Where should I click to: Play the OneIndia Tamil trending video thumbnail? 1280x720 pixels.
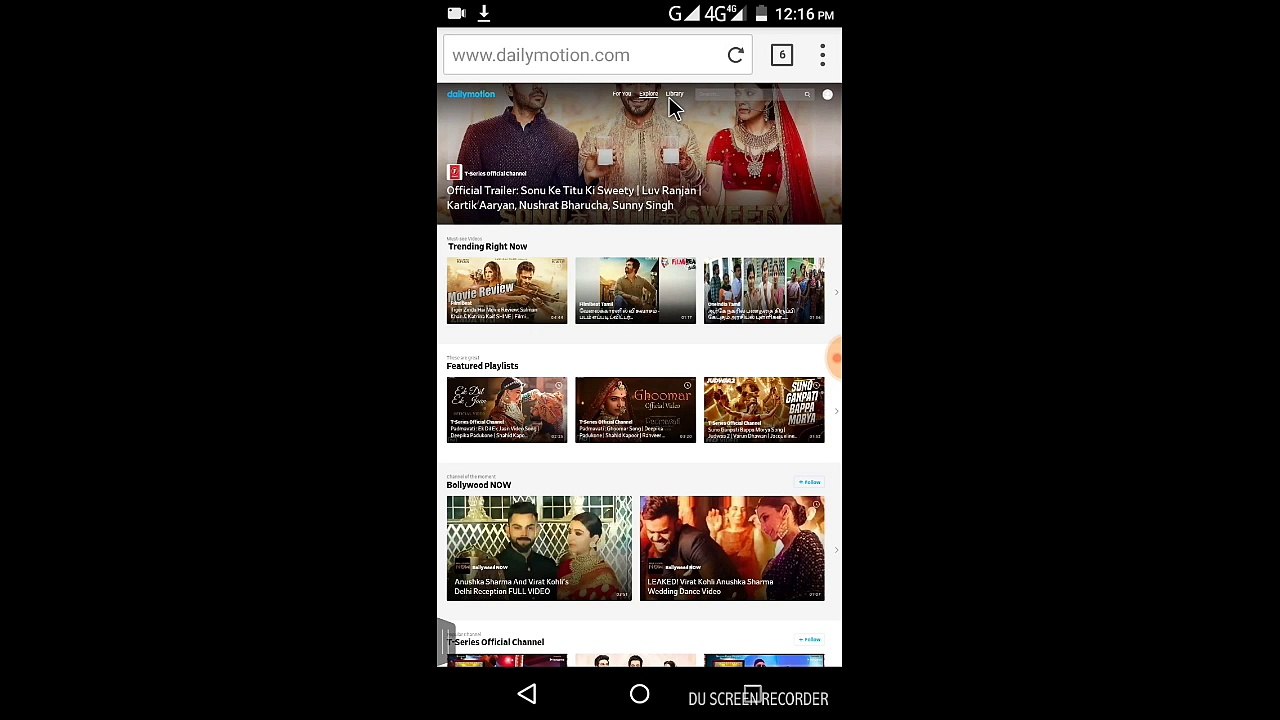point(764,291)
